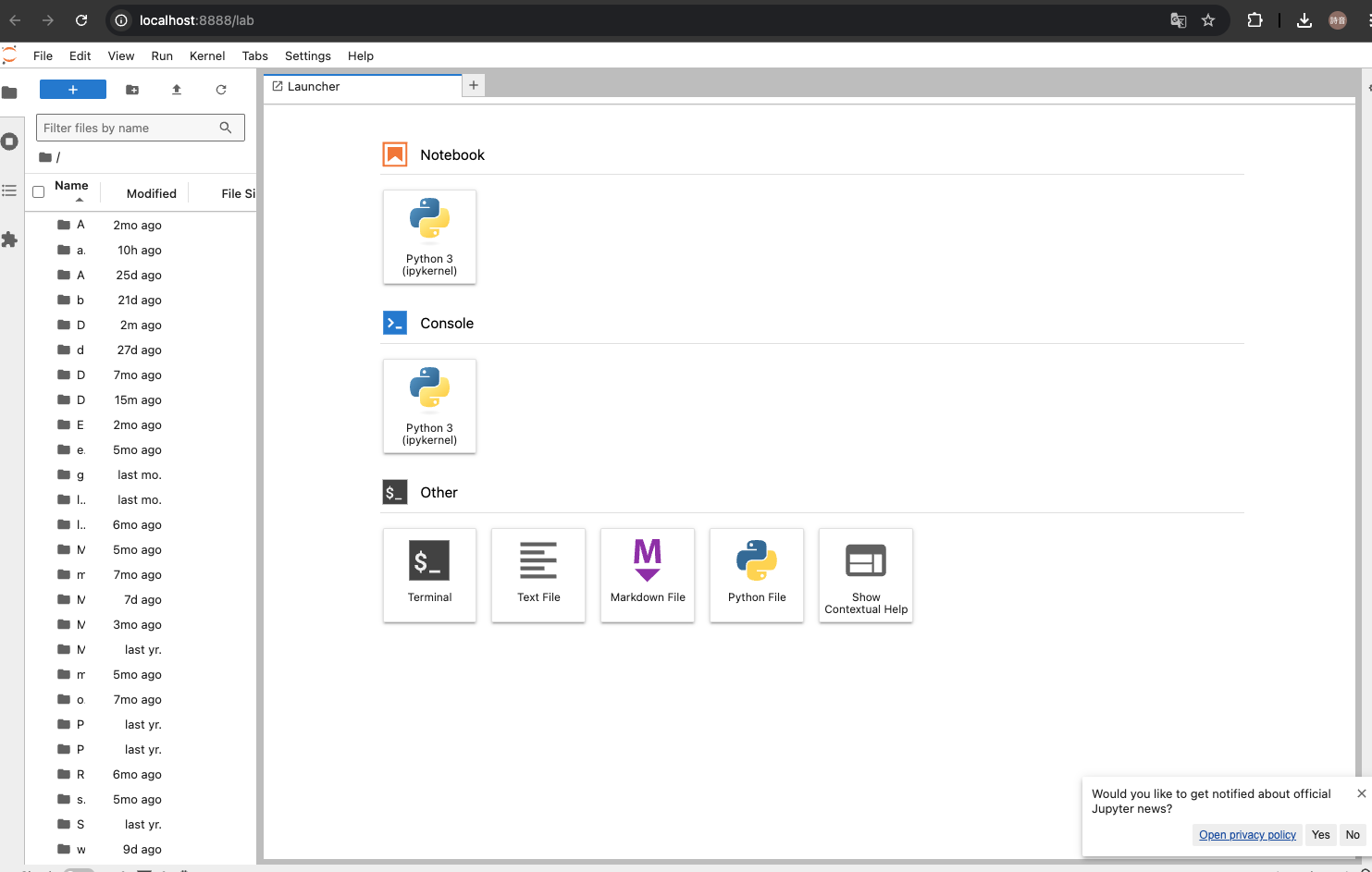
Task: Sort files by Name column header
Action: click(x=71, y=186)
